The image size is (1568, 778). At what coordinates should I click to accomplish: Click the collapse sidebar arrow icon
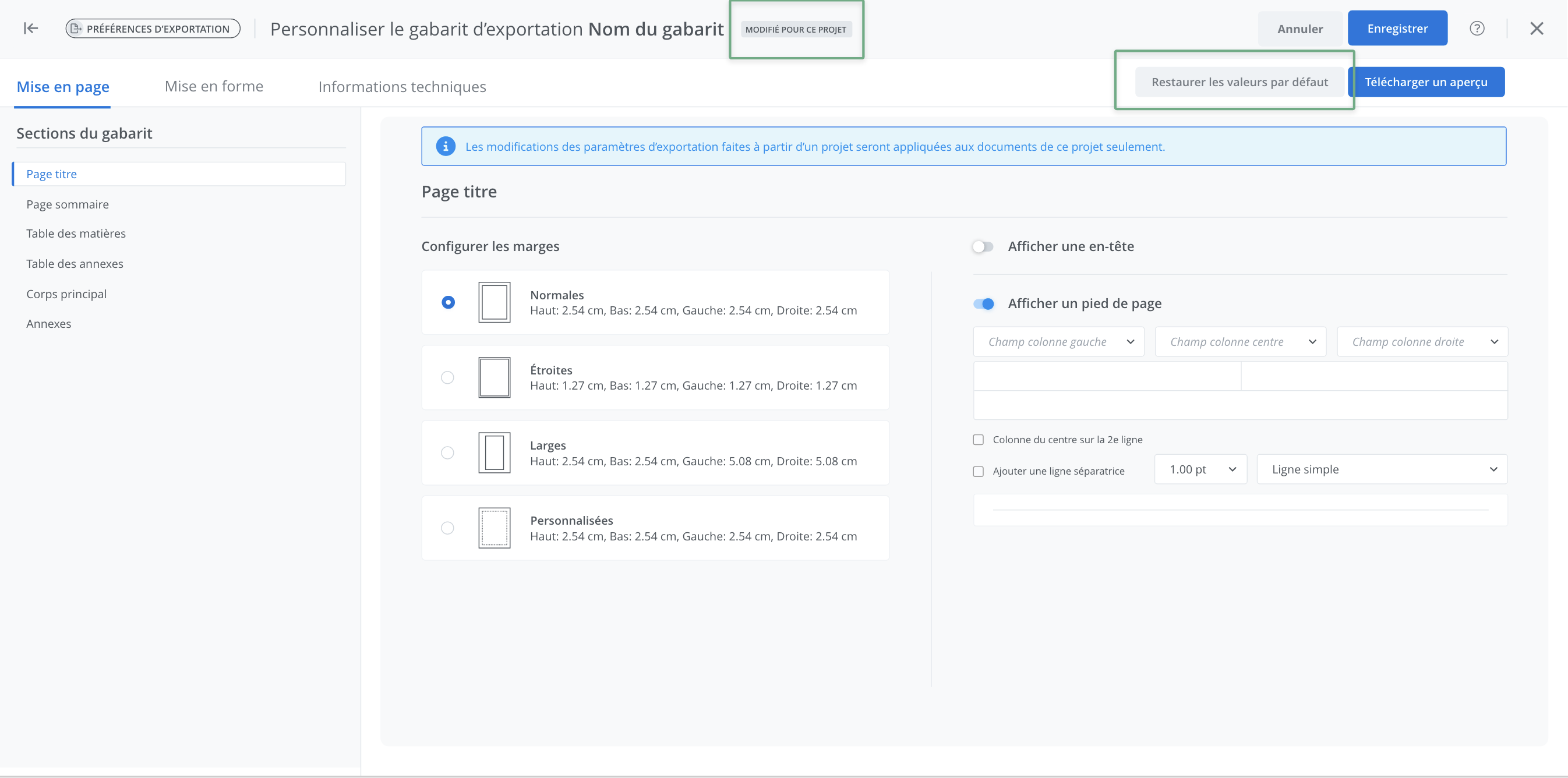pyautogui.click(x=30, y=29)
